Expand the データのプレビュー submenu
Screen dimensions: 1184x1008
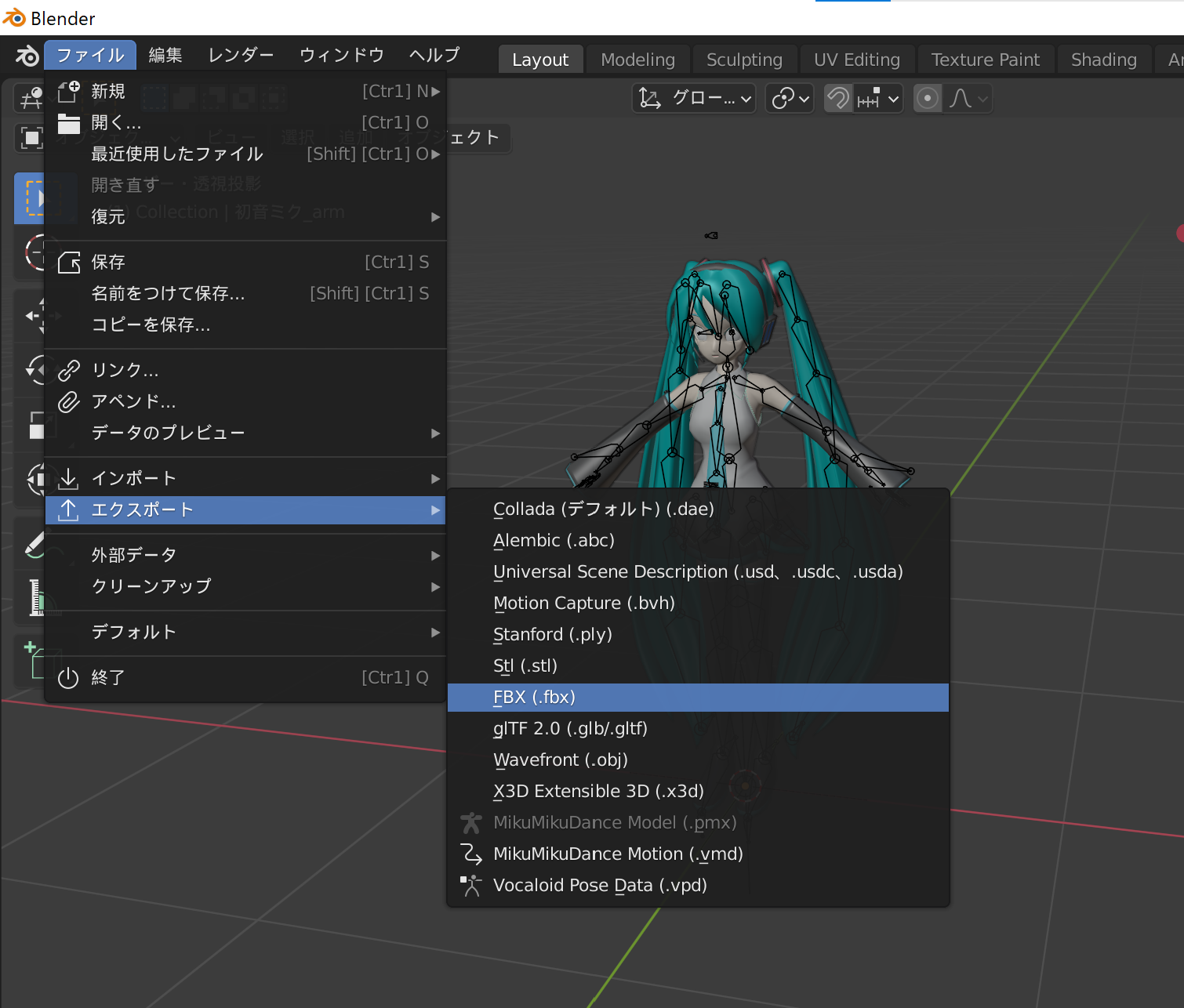(x=246, y=433)
